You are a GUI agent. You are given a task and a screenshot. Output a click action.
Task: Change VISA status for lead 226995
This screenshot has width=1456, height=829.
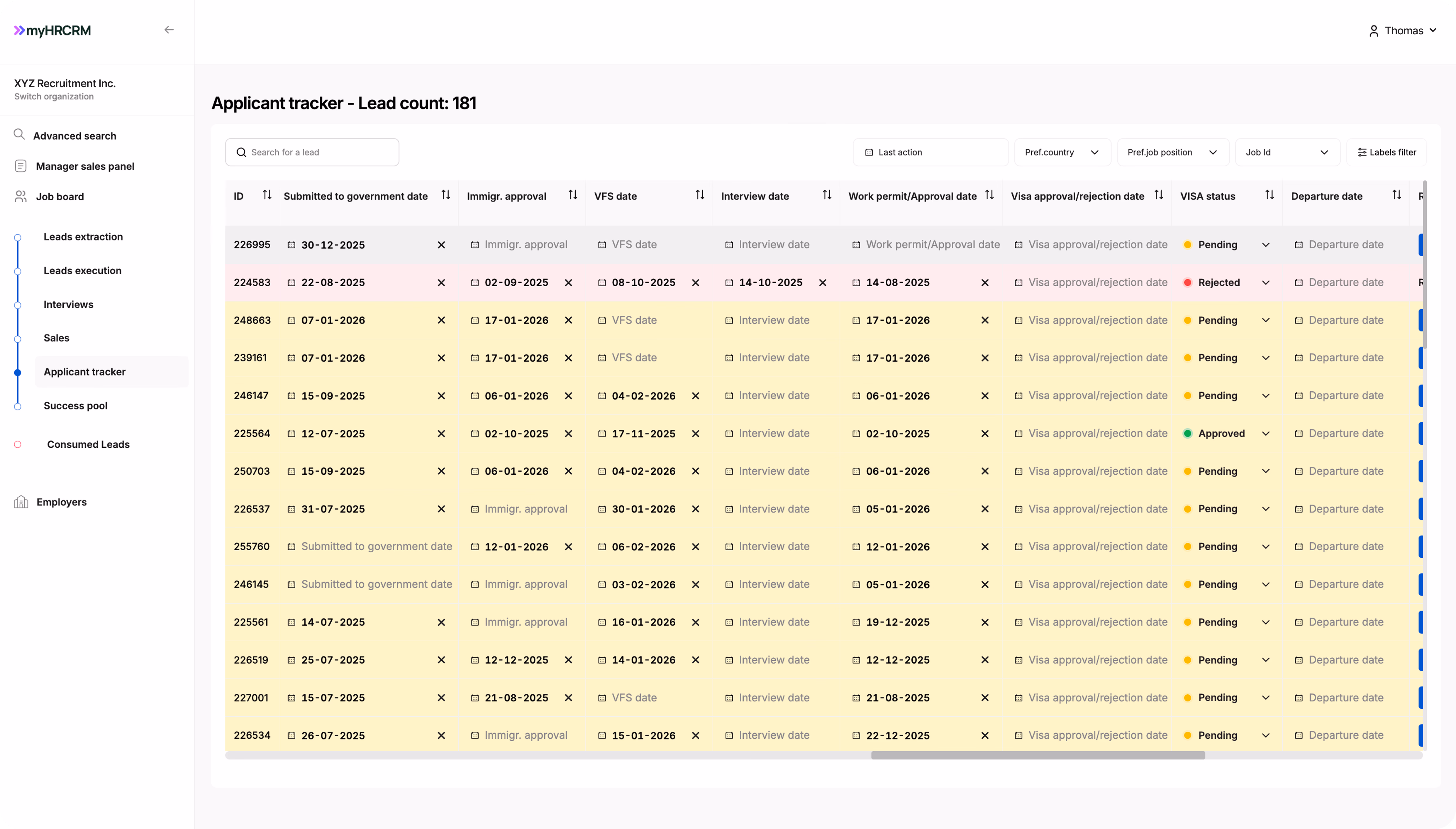coord(1227,245)
